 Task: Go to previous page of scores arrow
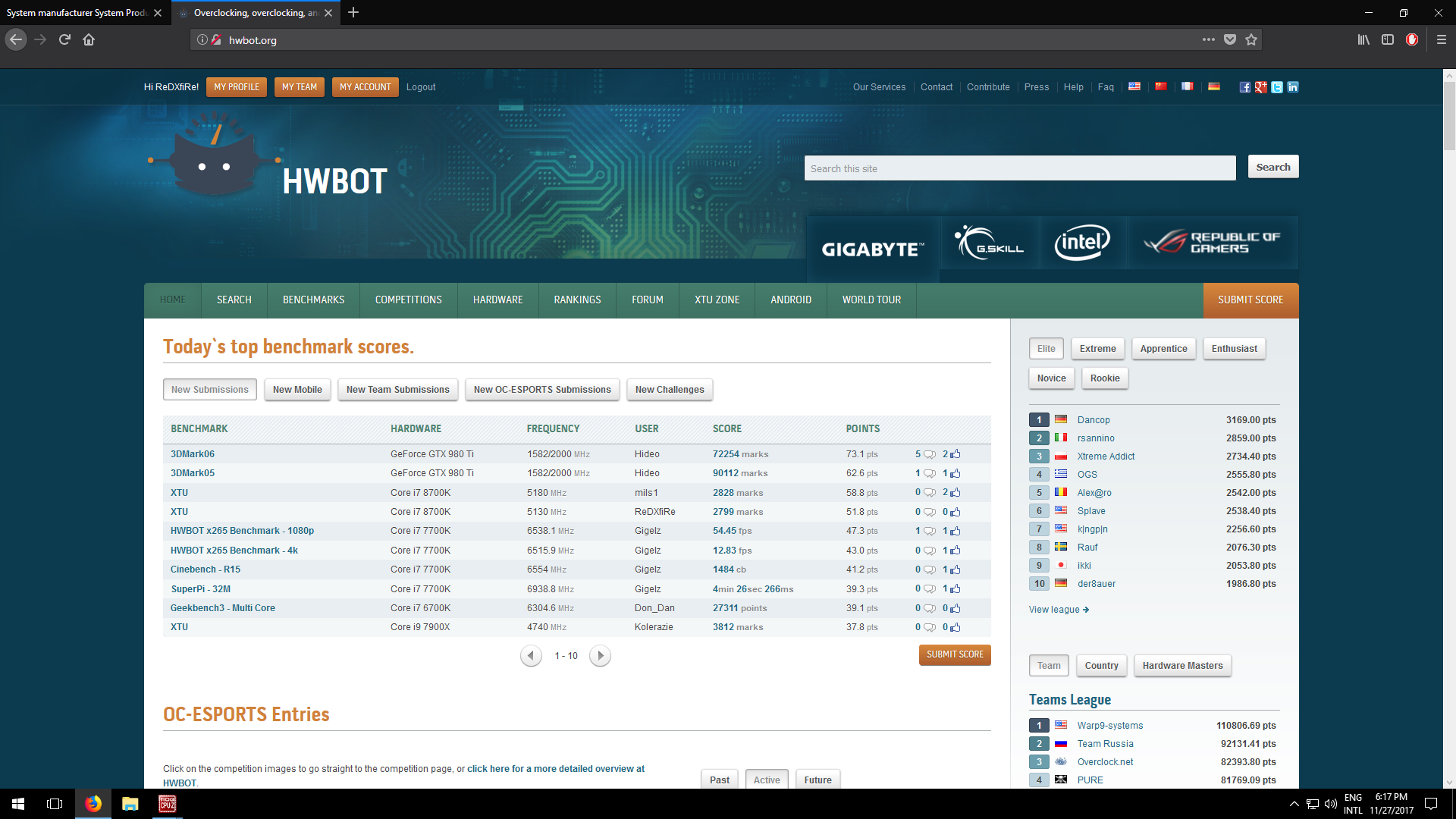coord(531,655)
